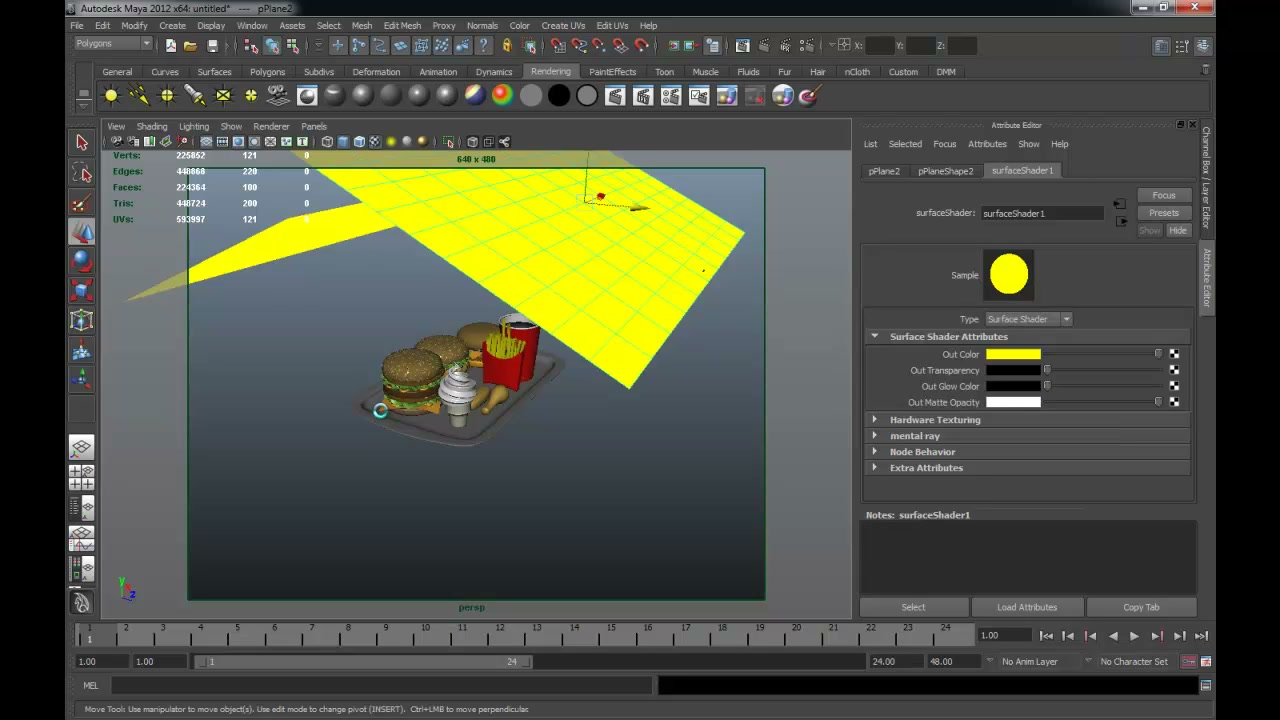Choose the Paint Selection tool
Screen dimensions: 1280x720
tap(82, 203)
